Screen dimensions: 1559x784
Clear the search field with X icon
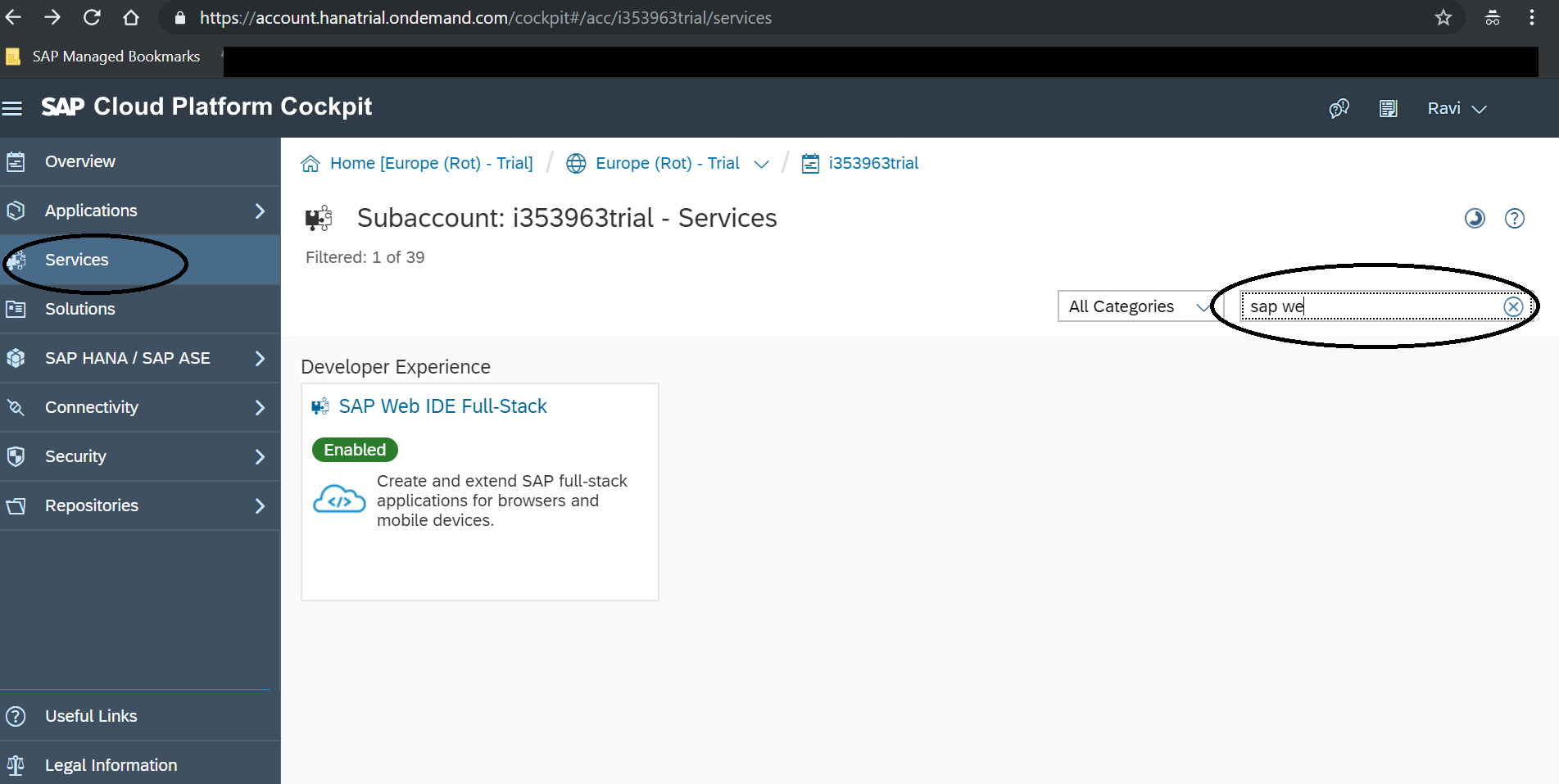[x=1512, y=306]
